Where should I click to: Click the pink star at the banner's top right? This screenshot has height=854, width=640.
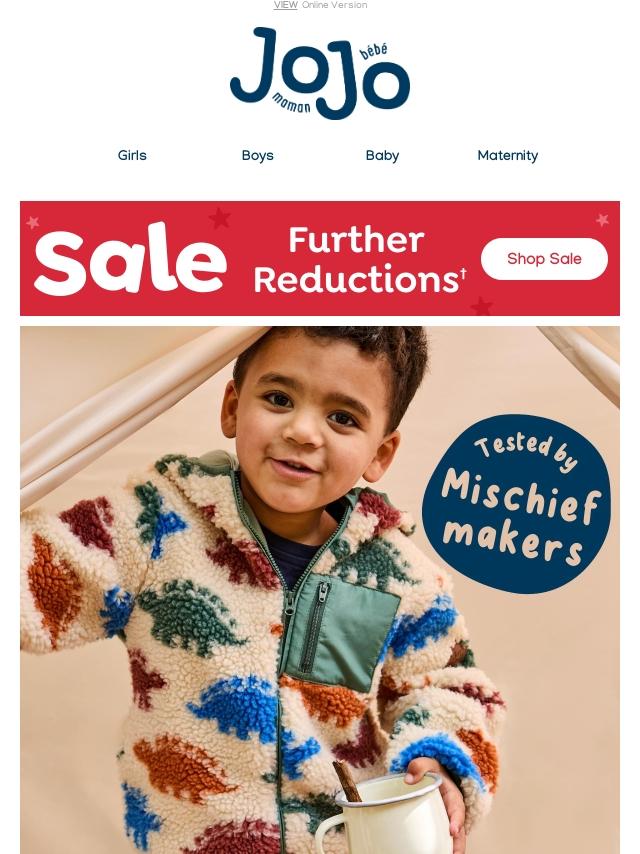pos(602,219)
